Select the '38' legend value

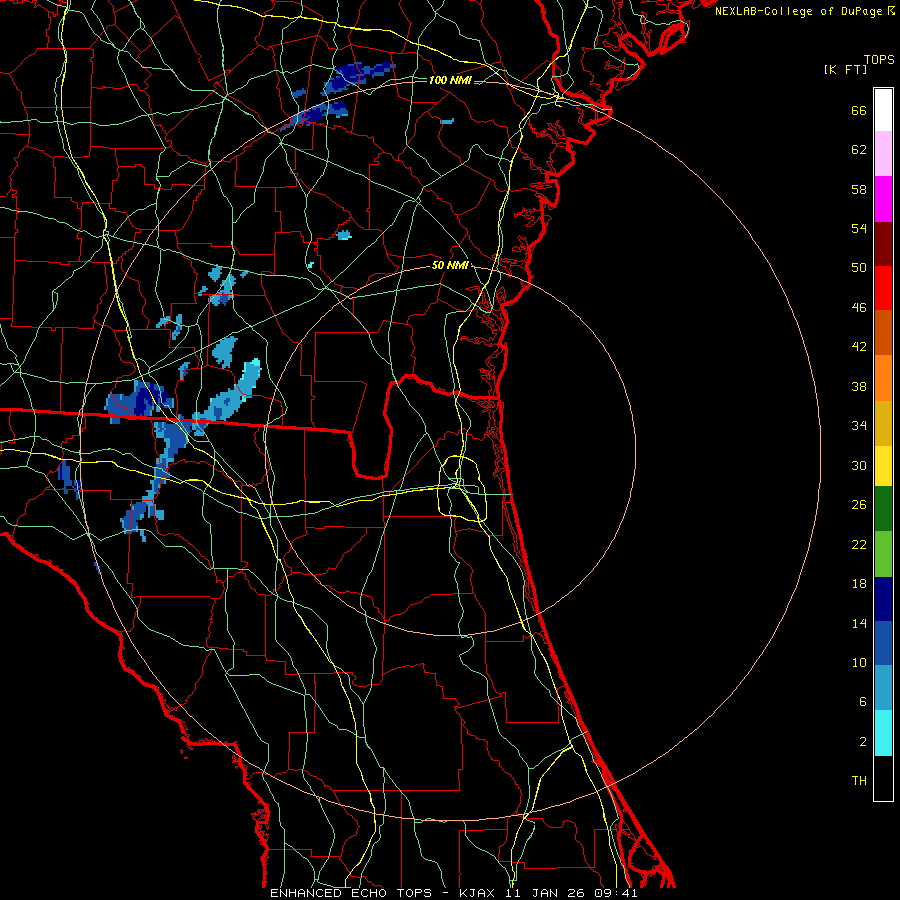(x=859, y=387)
